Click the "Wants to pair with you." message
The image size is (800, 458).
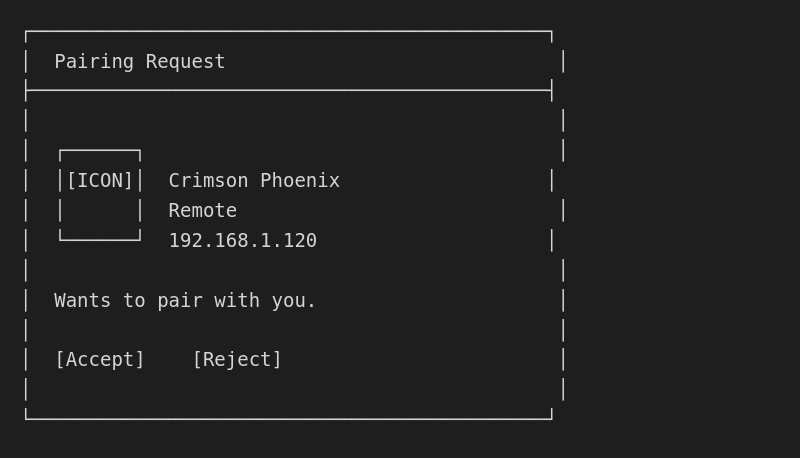click(x=185, y=301)
